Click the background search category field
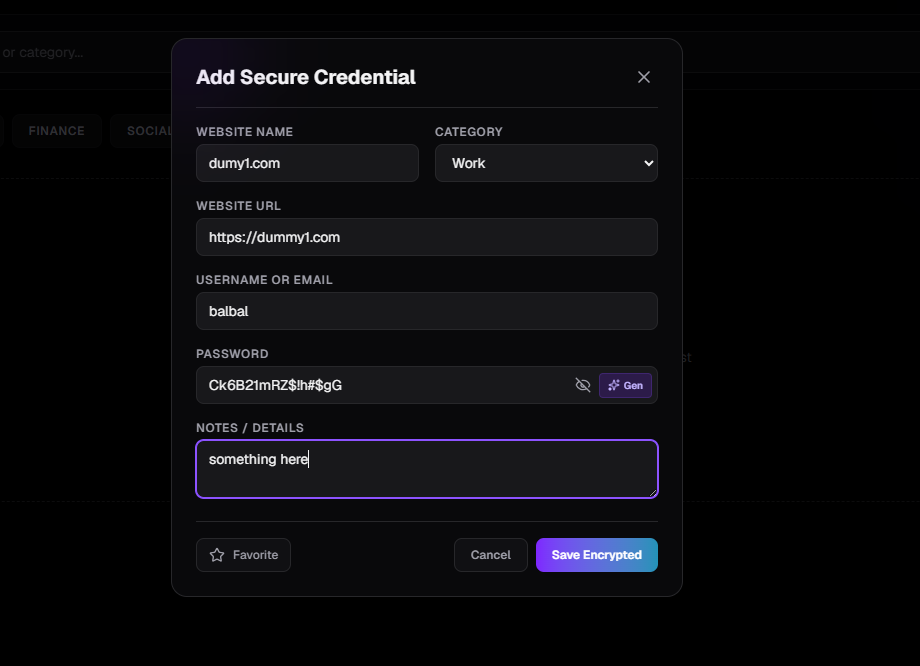Viewport: 920px width, 666px height. point(85,52)
